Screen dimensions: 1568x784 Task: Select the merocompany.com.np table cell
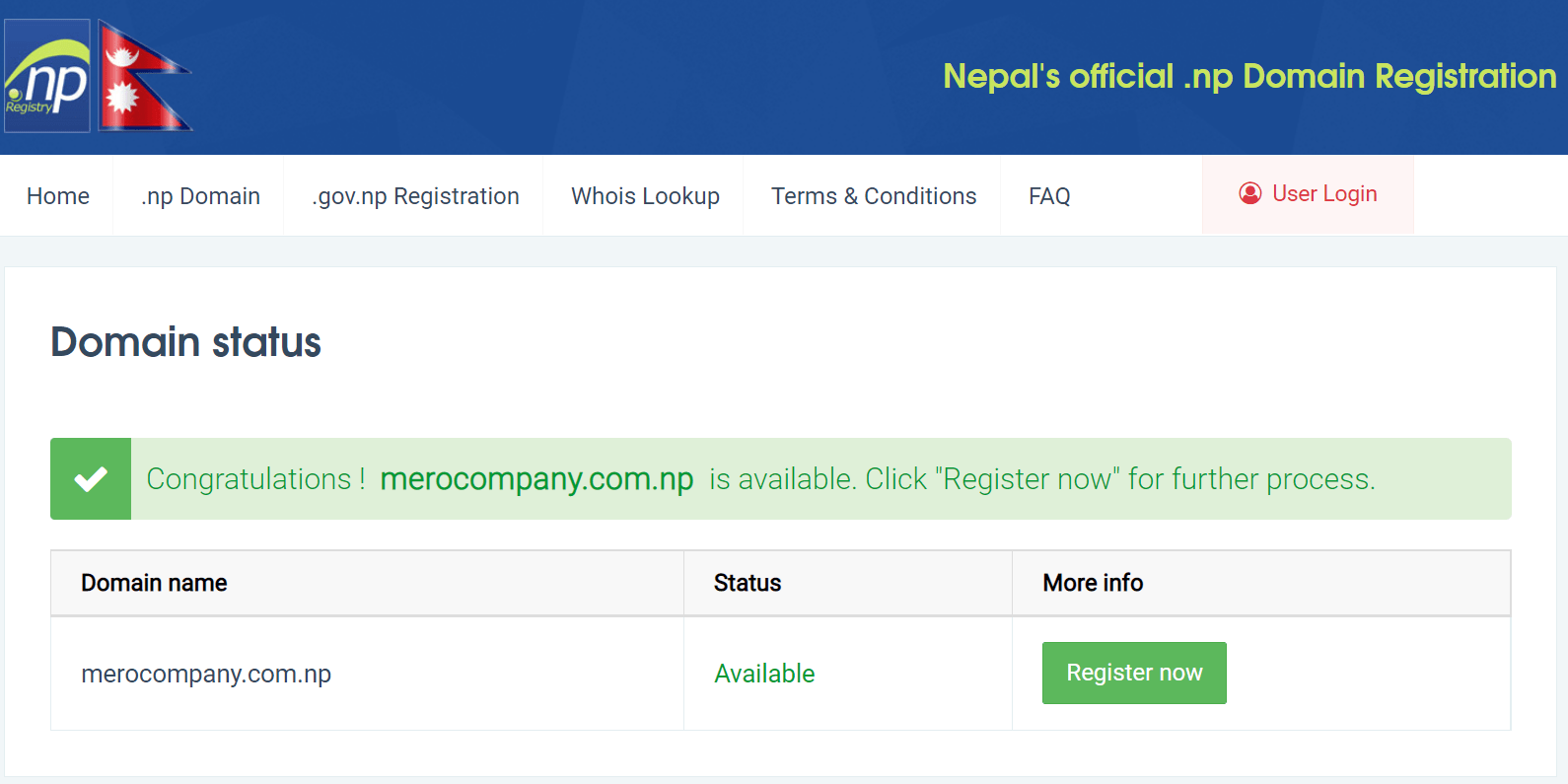(367, 674)
